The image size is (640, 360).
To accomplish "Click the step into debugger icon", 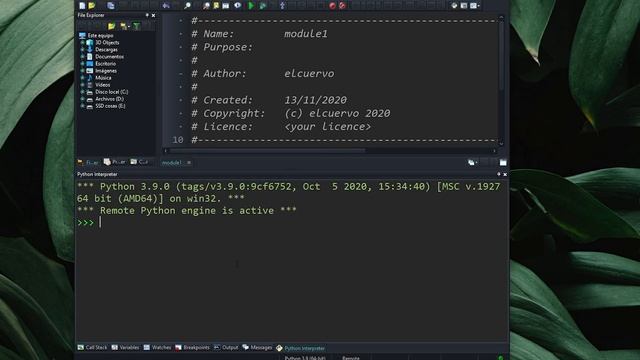I will tap(282, 5).
